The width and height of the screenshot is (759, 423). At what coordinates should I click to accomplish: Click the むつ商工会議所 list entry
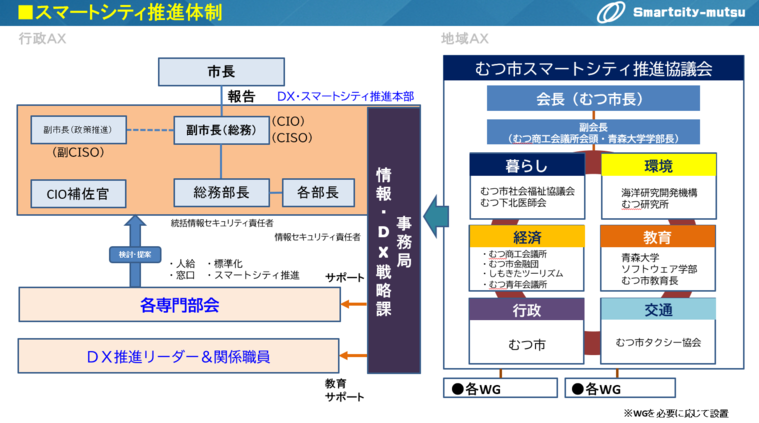(517, 254)
